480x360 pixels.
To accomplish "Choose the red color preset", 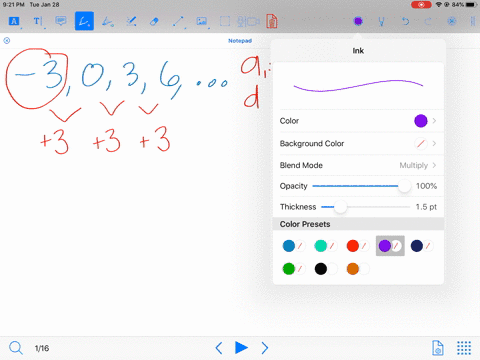I will coord(353,246).
